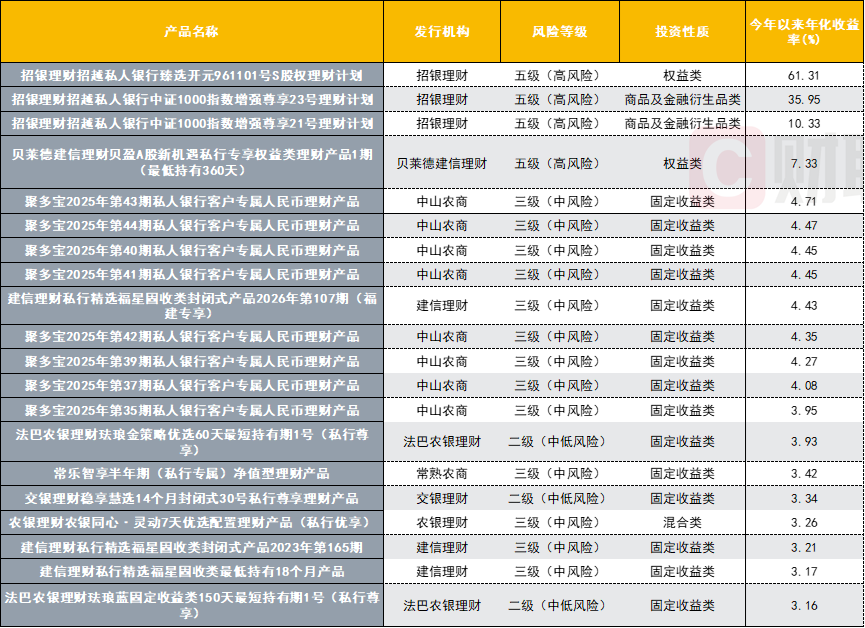Click the 风险等级 column header
The width and height of the screenshot is (865, 628).
point(559,31)
